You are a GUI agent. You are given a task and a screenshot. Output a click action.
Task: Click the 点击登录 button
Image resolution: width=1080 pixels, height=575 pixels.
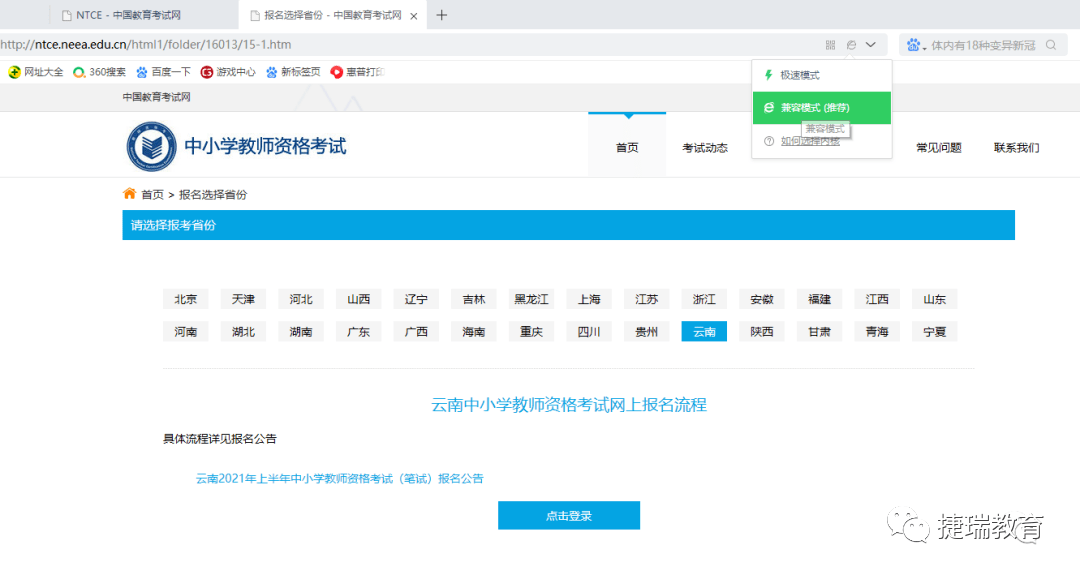(568, 516)
